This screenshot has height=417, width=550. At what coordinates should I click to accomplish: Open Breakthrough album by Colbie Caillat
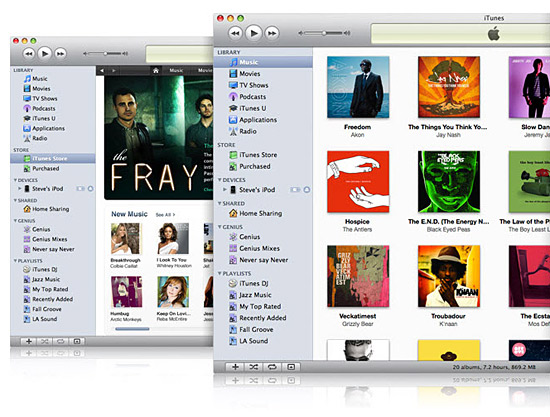tap(126, 239)
